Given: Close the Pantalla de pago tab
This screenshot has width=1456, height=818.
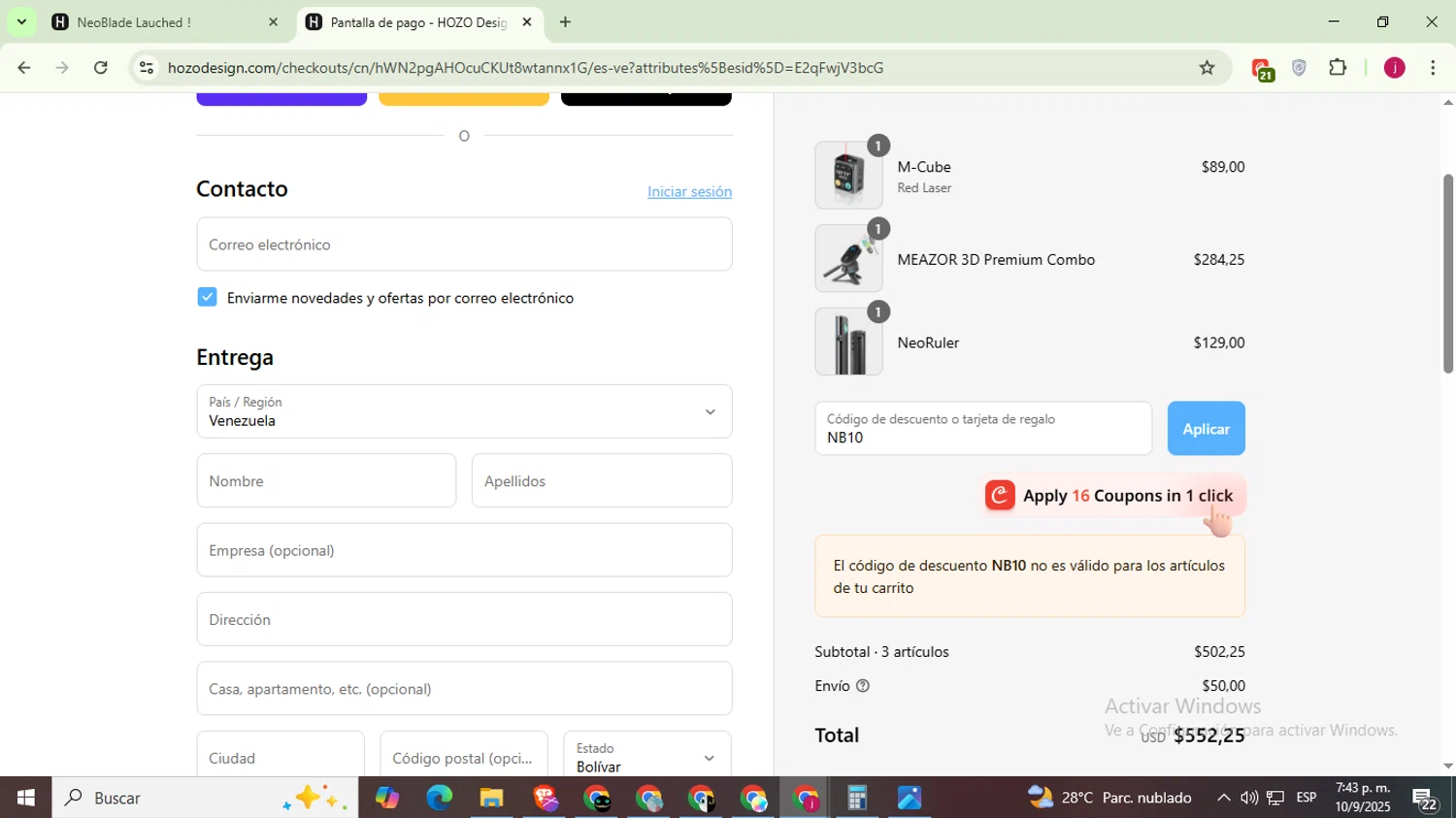Looking at the screenshot, I should [527, 21].
